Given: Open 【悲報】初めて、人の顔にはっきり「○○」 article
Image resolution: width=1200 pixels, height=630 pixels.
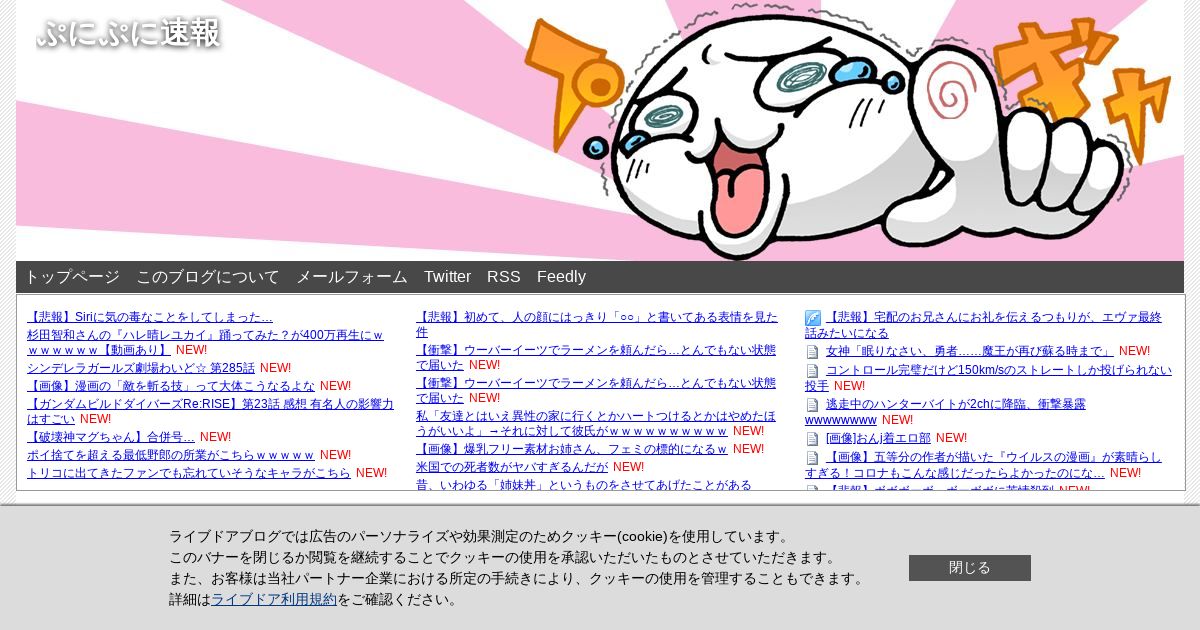Looking at the screenshot, I should tap(597, 324).
